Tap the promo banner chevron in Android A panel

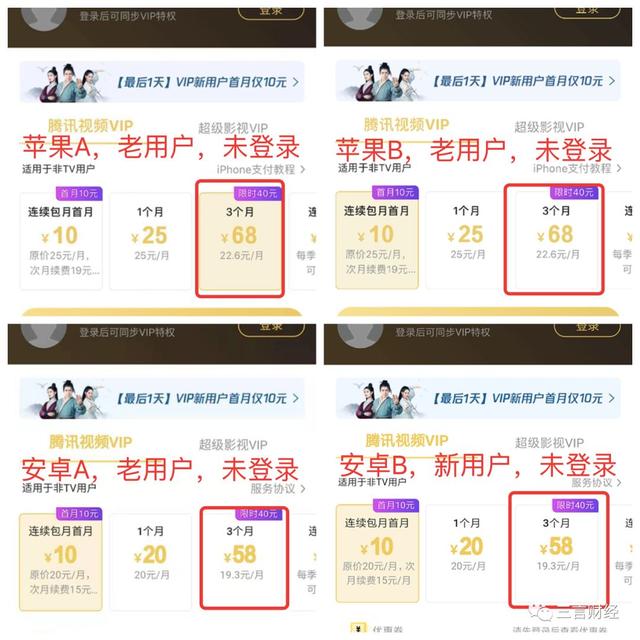point(296,398)
